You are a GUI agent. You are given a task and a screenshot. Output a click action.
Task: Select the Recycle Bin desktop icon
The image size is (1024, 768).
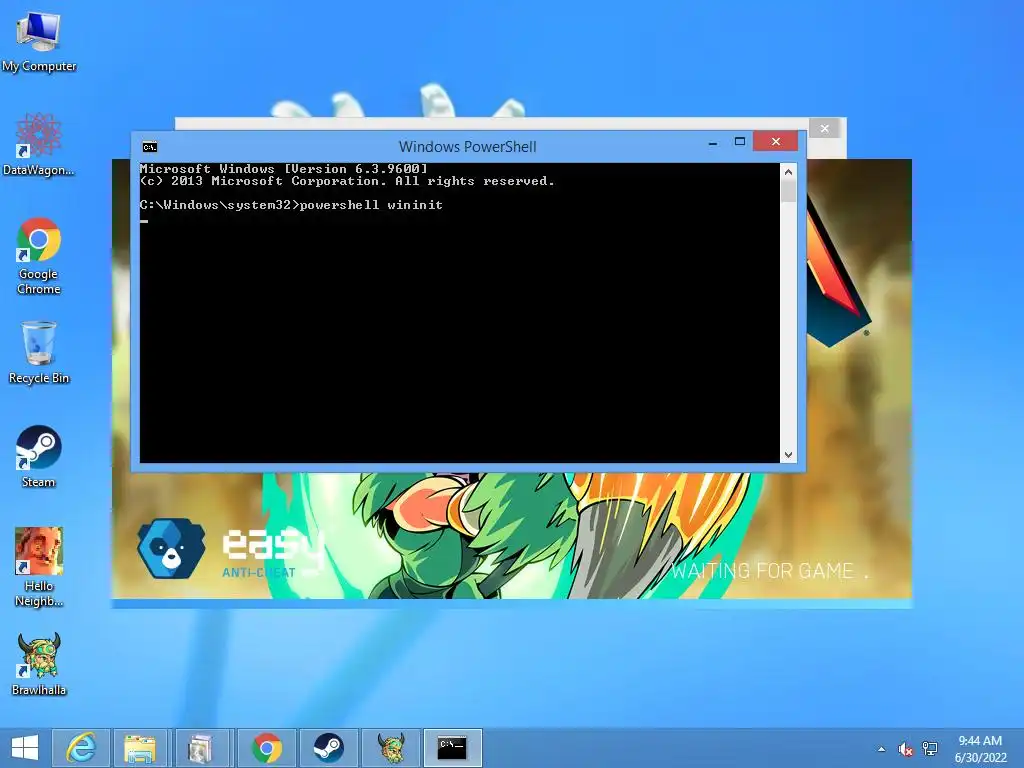(39, 353)
